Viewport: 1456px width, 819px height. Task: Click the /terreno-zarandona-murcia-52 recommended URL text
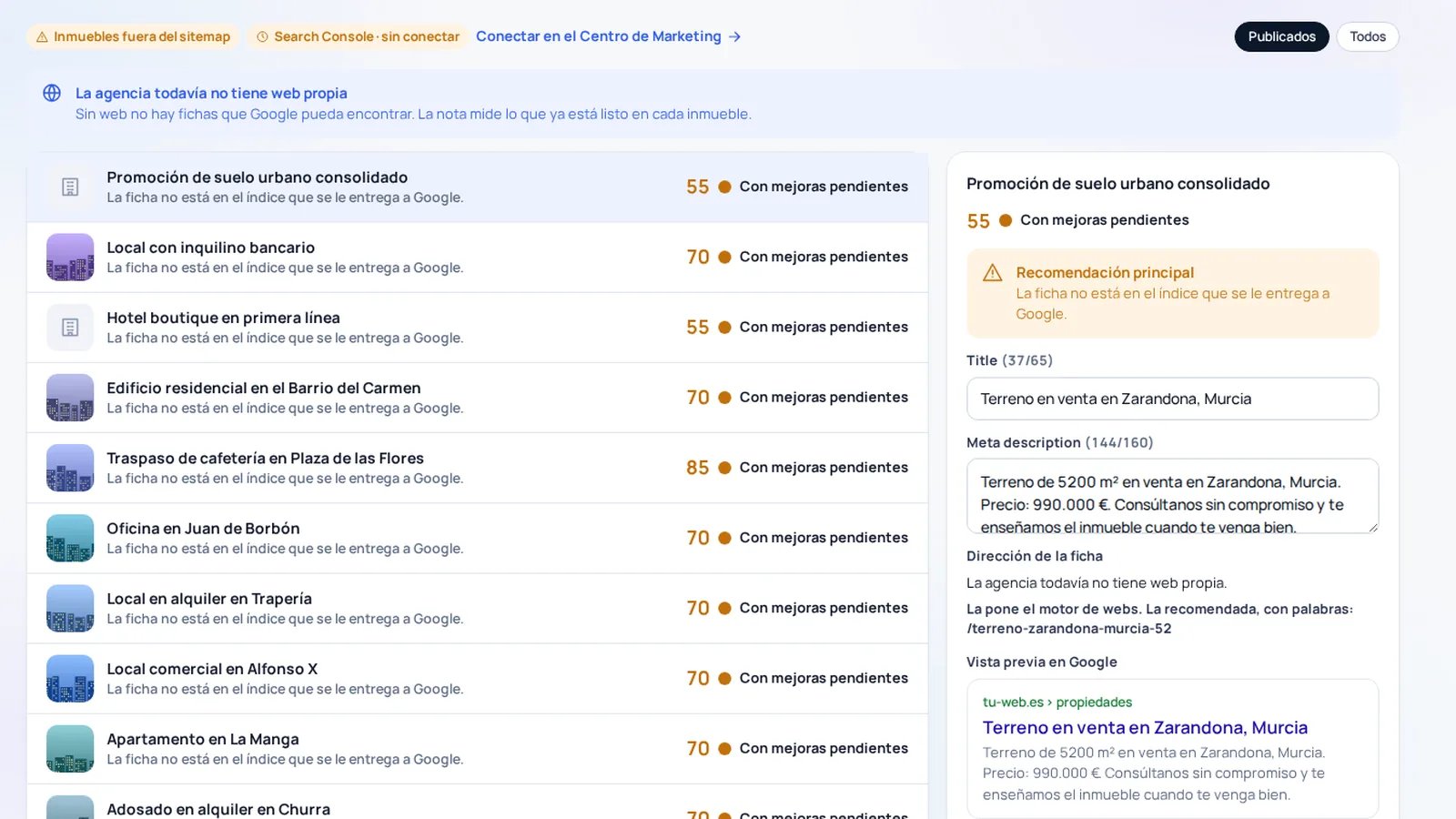coord(1069,629)
